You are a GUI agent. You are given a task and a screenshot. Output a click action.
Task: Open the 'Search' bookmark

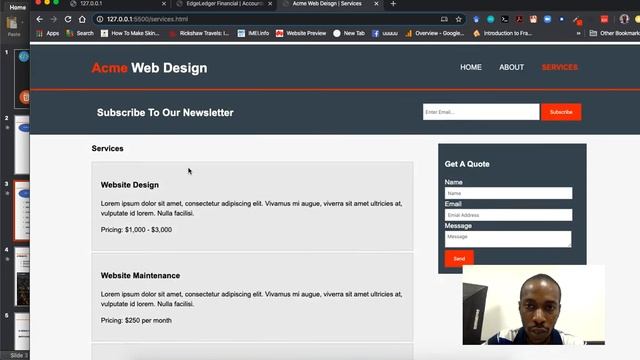(x=80, y=33)
